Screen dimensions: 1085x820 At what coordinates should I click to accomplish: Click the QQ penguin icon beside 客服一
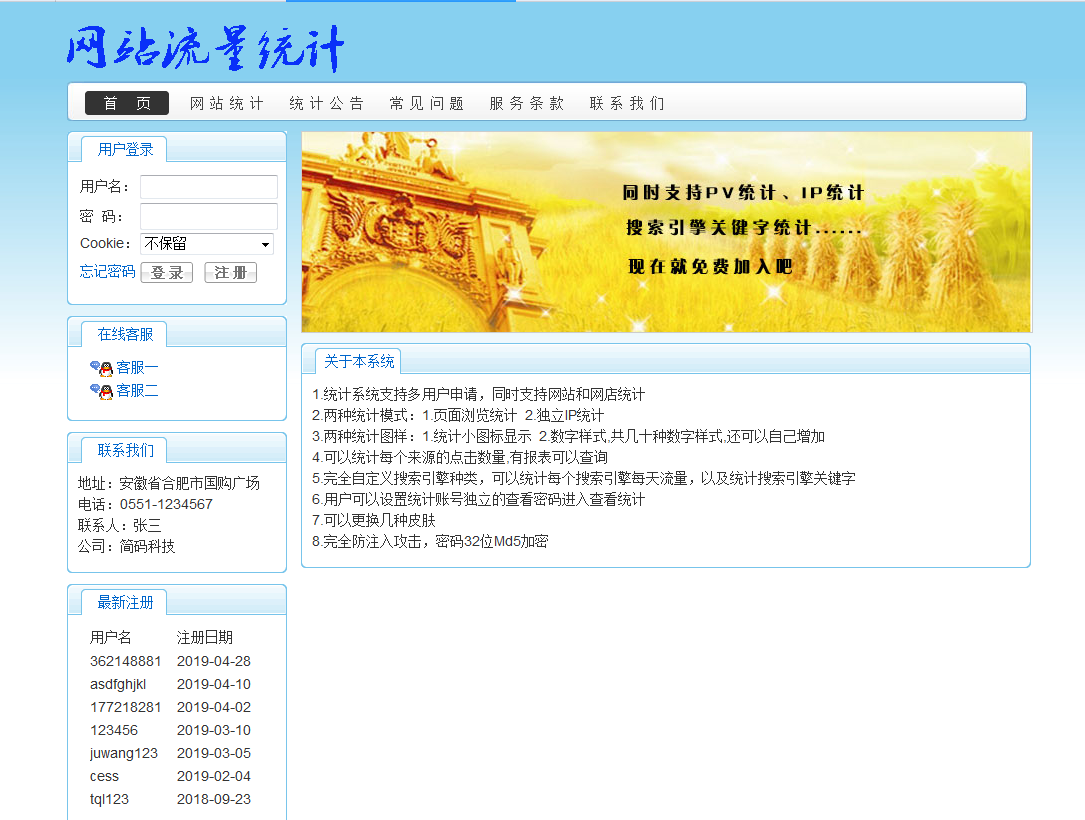[x=101, y=368]
